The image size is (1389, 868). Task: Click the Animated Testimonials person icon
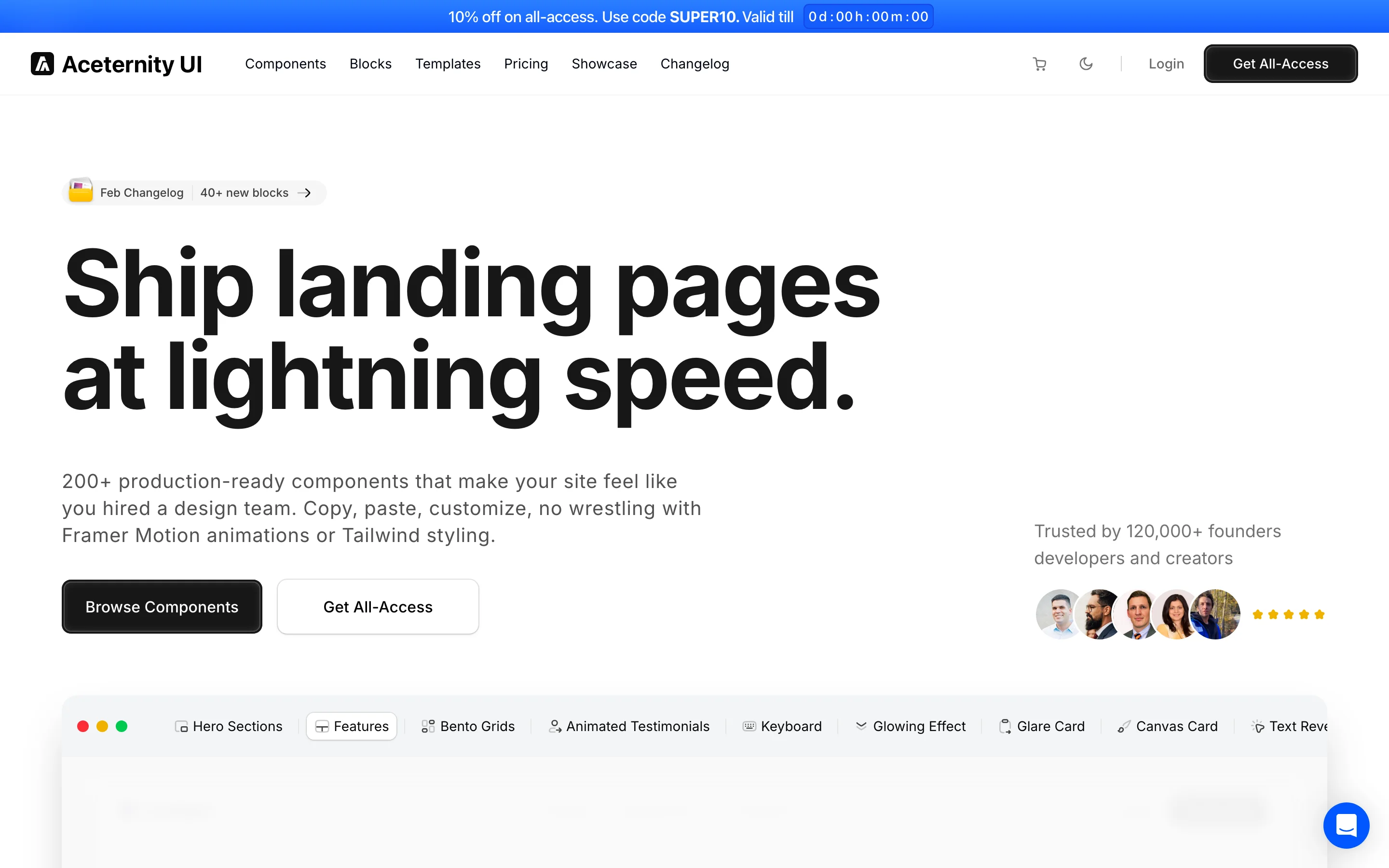(554, 726)
